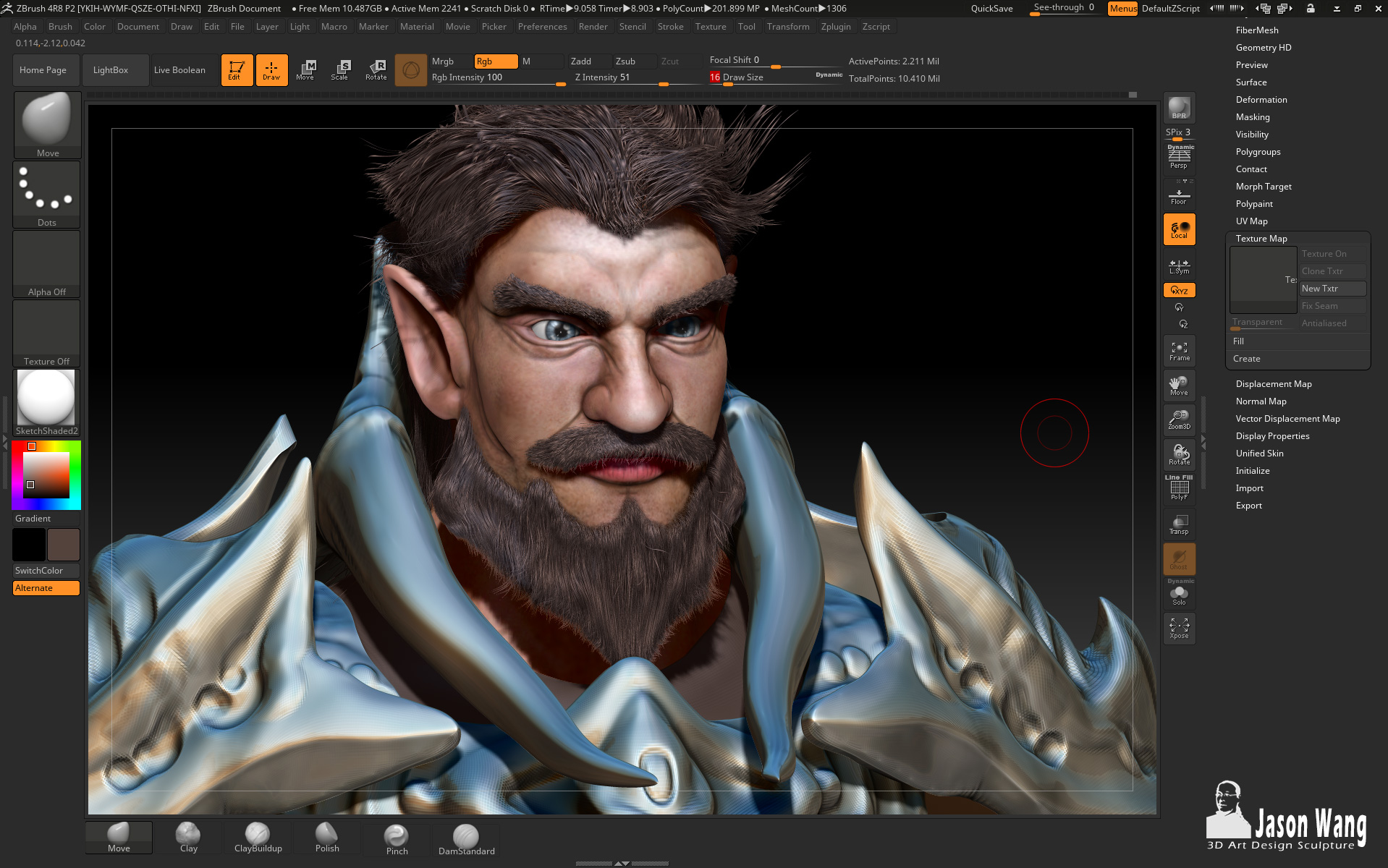The image size is (1388, 868).
Task: Open the Brush menu
Action: (x=60, y=27)
